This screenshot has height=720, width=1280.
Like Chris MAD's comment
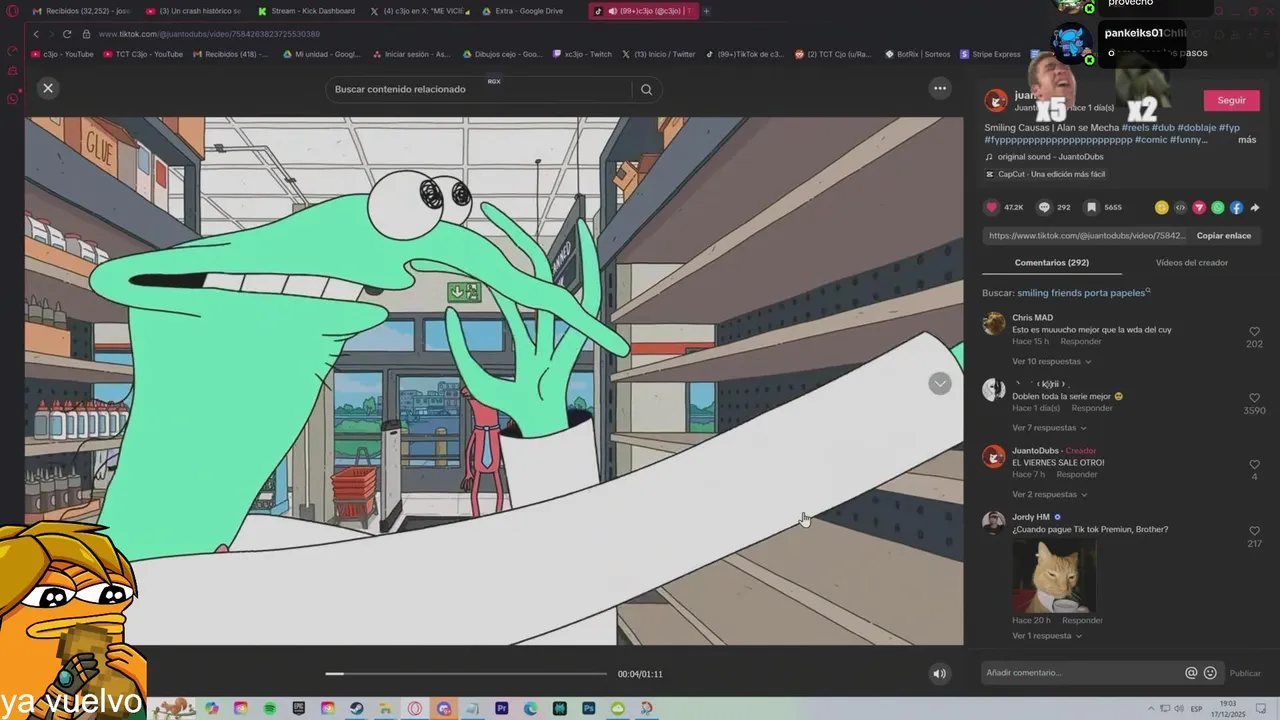point(1254,331)
